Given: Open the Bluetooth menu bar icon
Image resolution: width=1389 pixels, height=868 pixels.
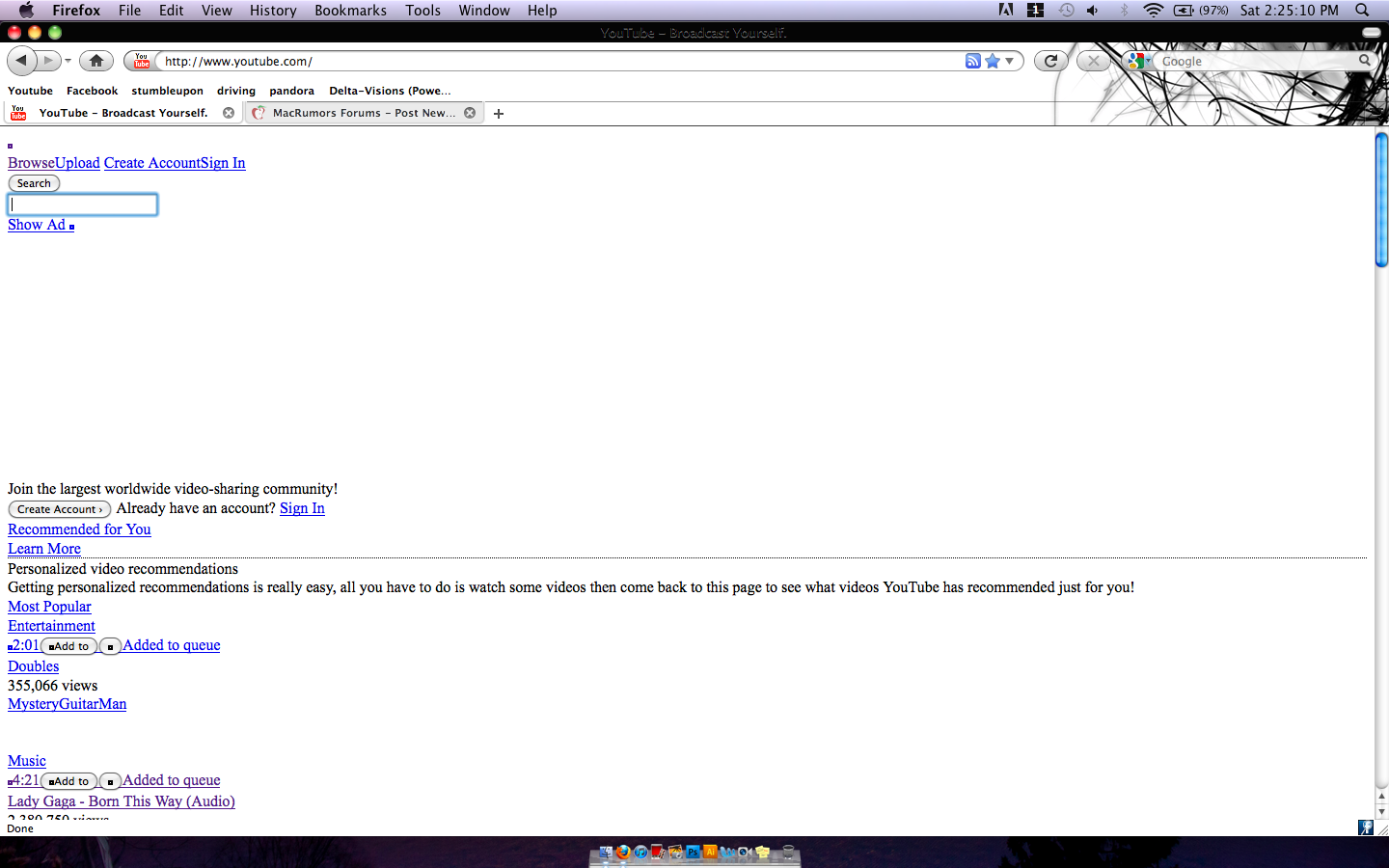Looking at the screenshot, I should pos(1124,10).
